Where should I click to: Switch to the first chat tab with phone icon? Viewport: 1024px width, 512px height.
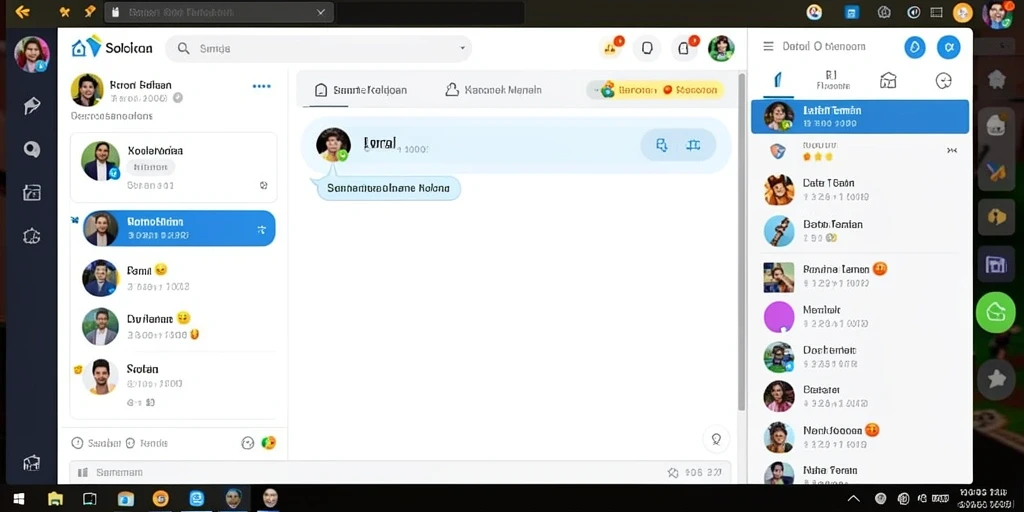point(360,90)
